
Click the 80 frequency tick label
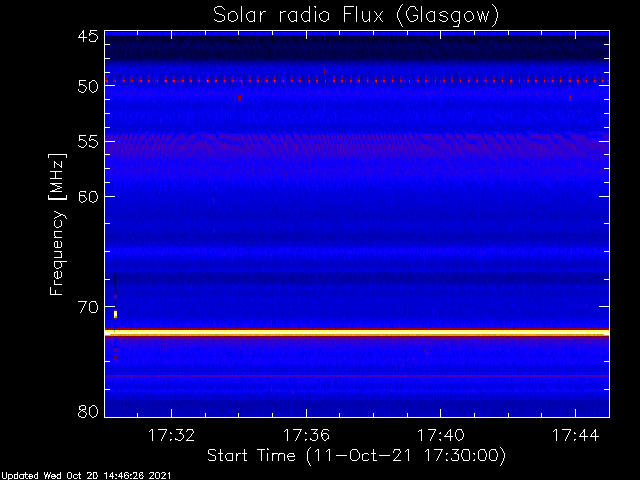coord(88,411)
